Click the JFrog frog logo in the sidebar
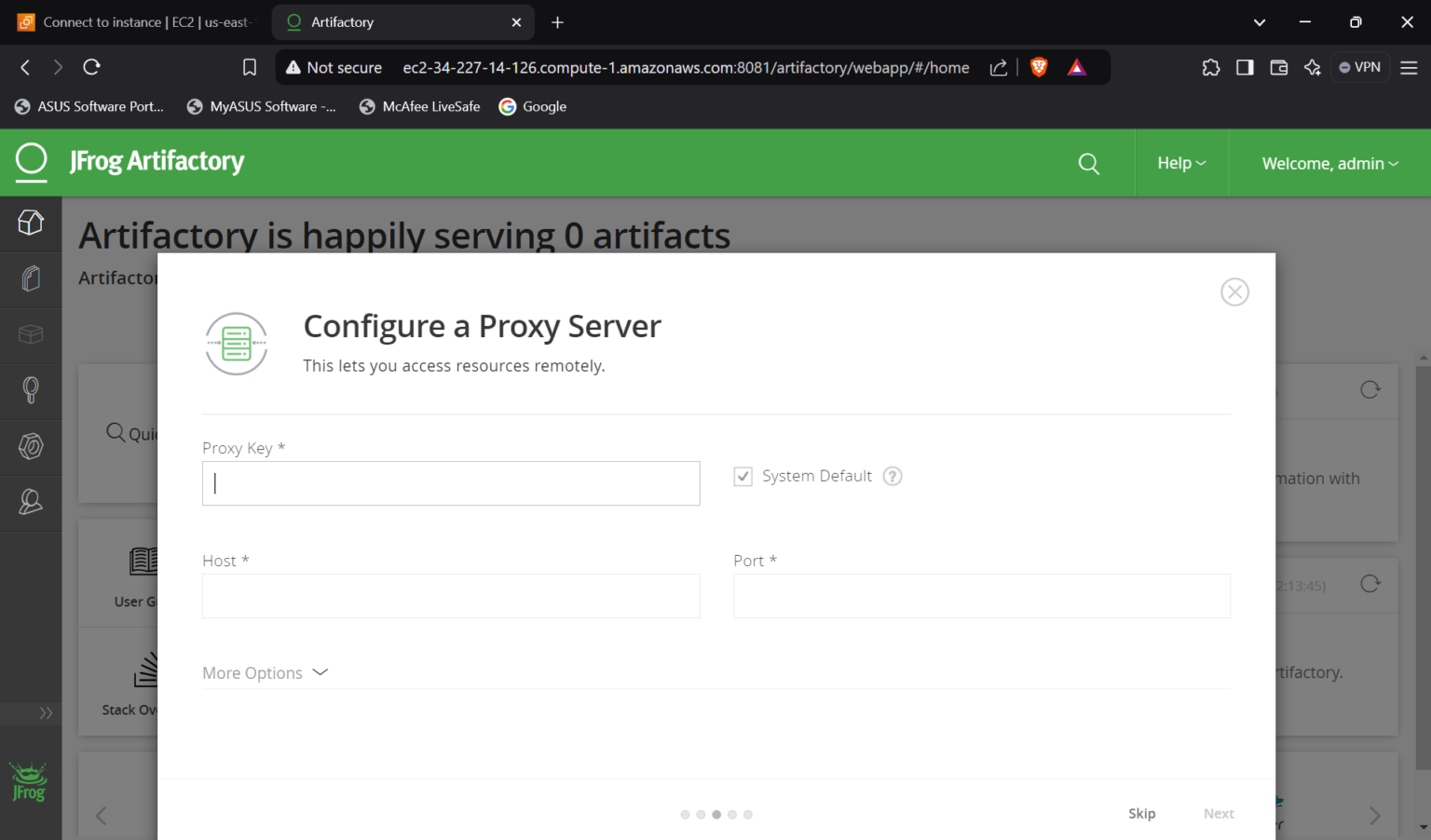This screenshot has height=840, width=1431. coord(28,782)
